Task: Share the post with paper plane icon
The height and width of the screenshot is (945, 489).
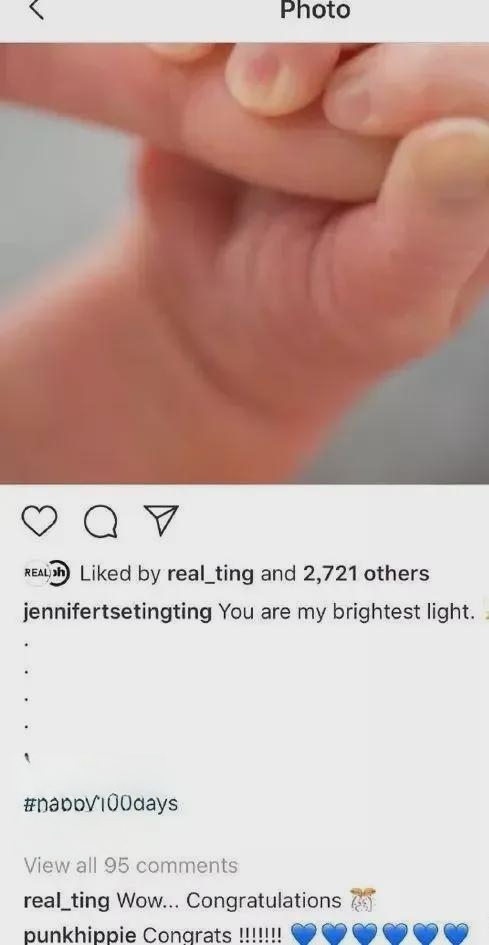Action: pos(162,521)
